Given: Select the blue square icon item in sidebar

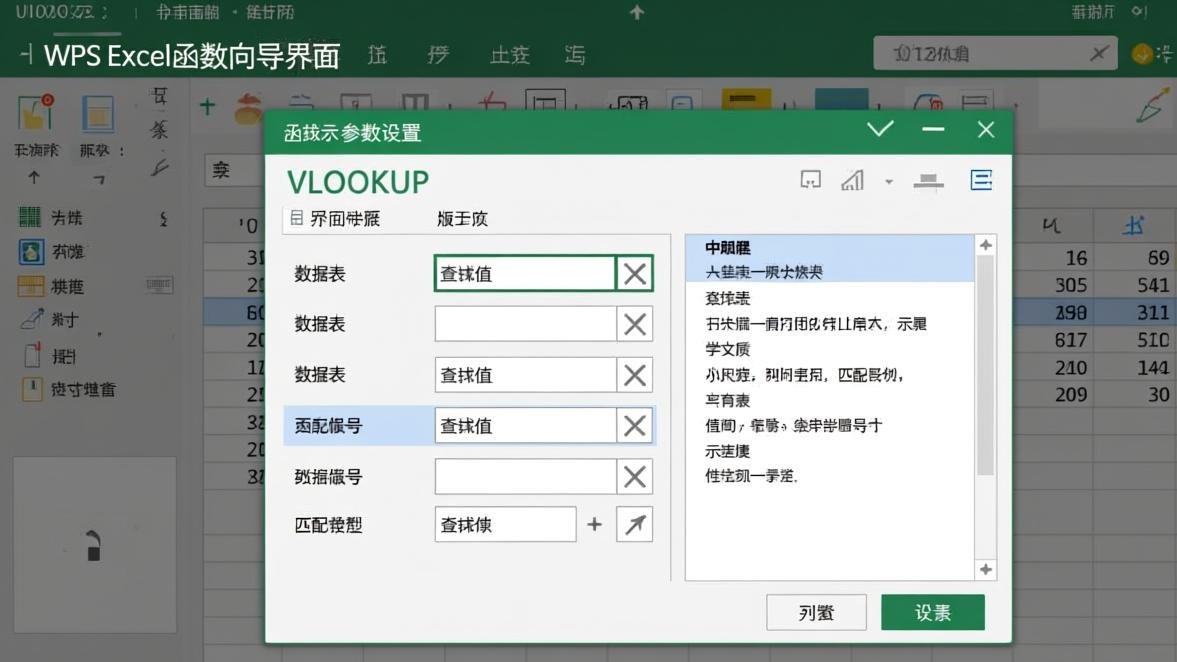Looking at the screenshot, I should click(x=51, y=251).
